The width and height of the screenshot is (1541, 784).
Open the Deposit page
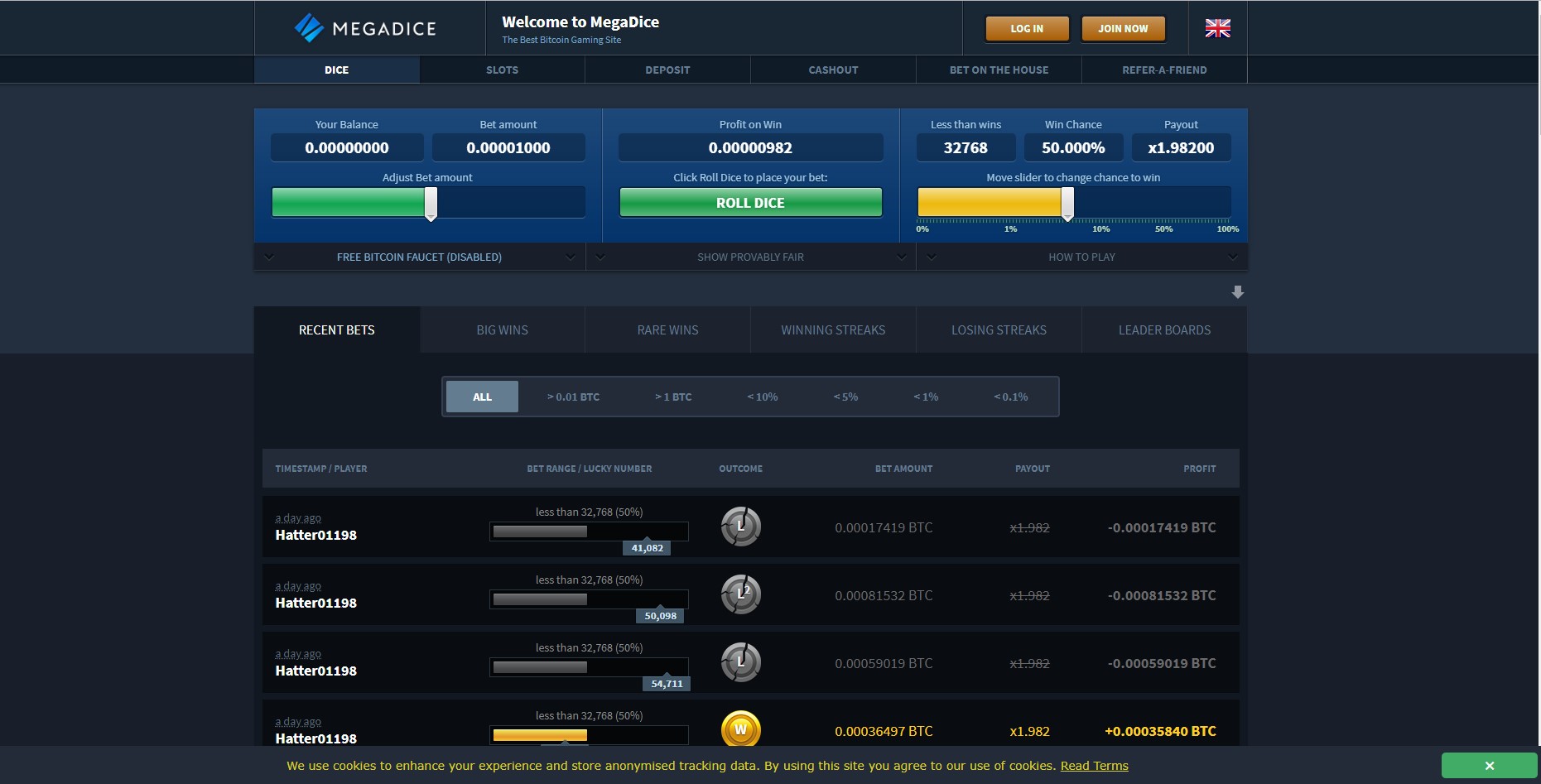click(x=667, y=70)
